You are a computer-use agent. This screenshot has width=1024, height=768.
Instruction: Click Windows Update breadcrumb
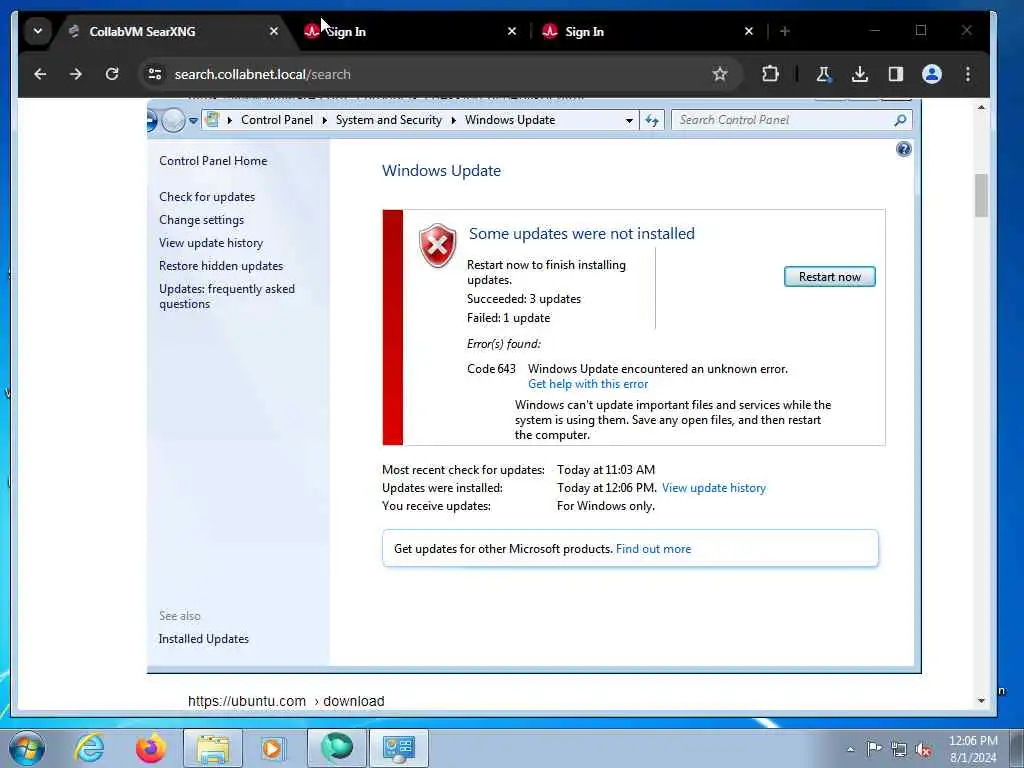point(510,120)
